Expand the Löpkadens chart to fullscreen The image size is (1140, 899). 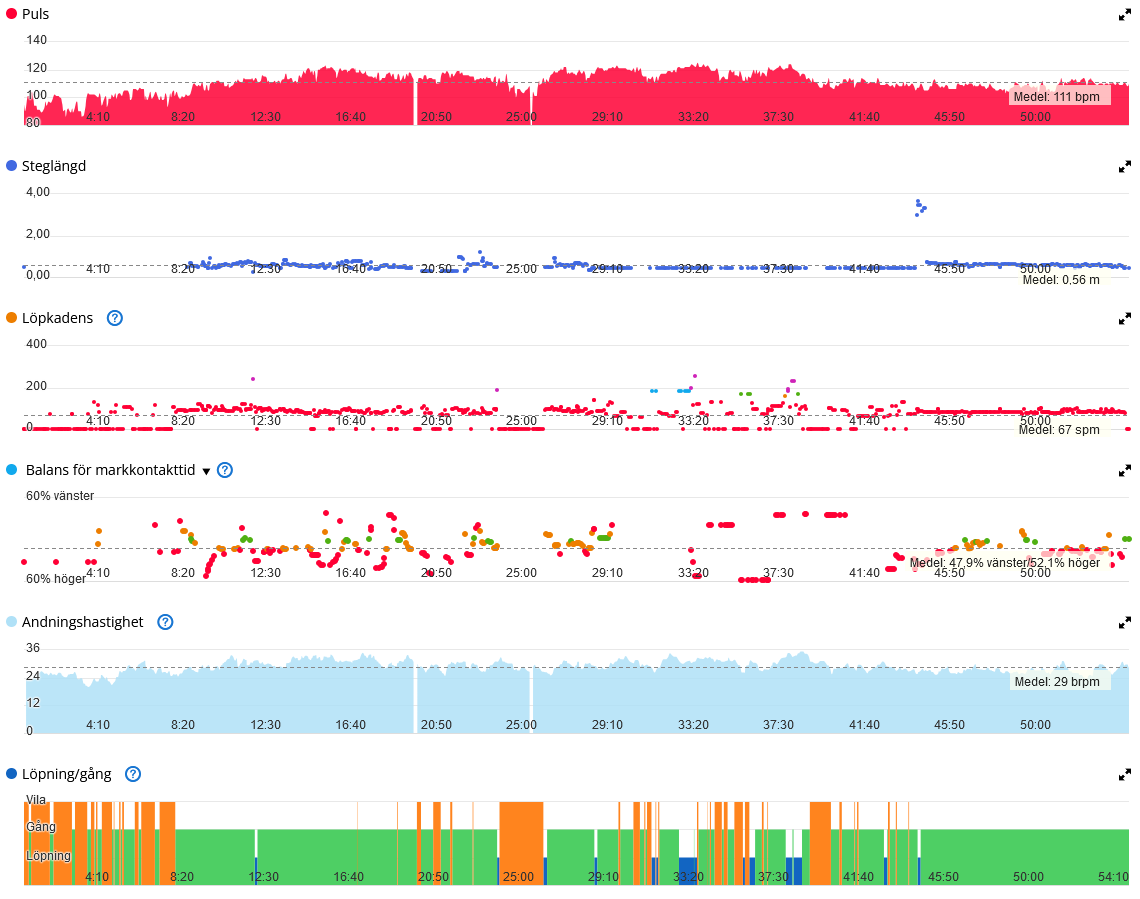click(x=1124, y=318)
